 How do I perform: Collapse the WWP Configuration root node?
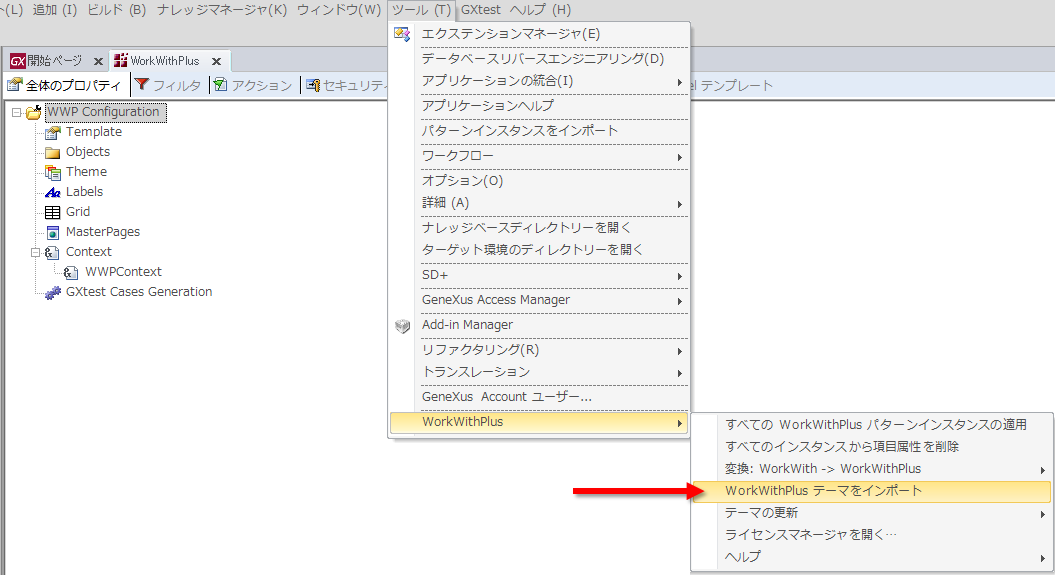pos(17,112)
